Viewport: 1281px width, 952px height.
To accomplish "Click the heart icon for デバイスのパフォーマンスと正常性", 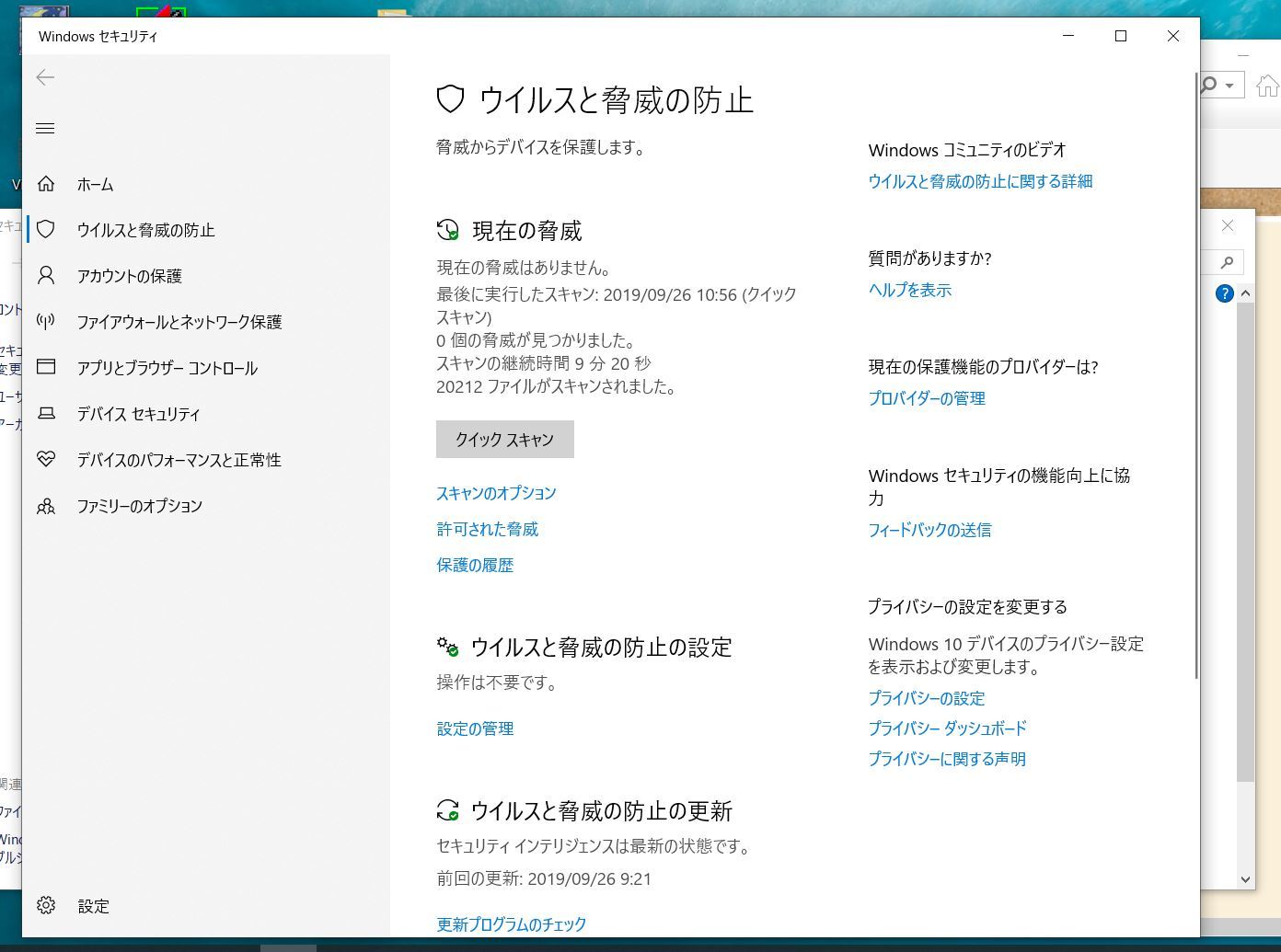I will pyautogui.click(x=46, y=459).
